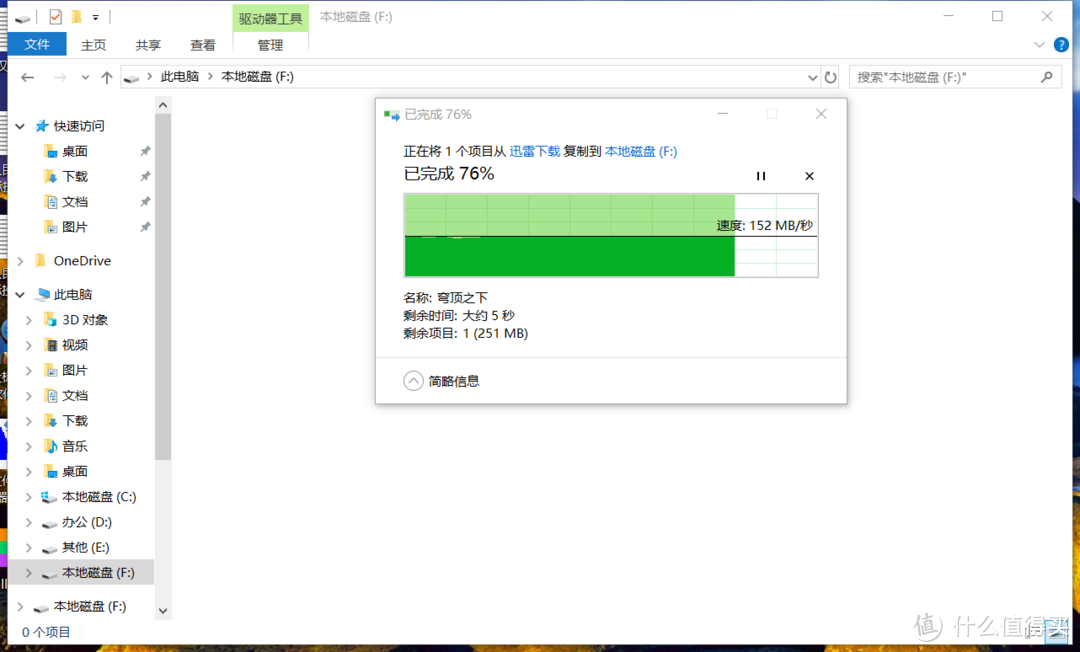The width and height of the screenshot is (1080, 652).
Task: Select the 3D 对象 folder icon
Action: pyautogui.click(x=50, y=319)
